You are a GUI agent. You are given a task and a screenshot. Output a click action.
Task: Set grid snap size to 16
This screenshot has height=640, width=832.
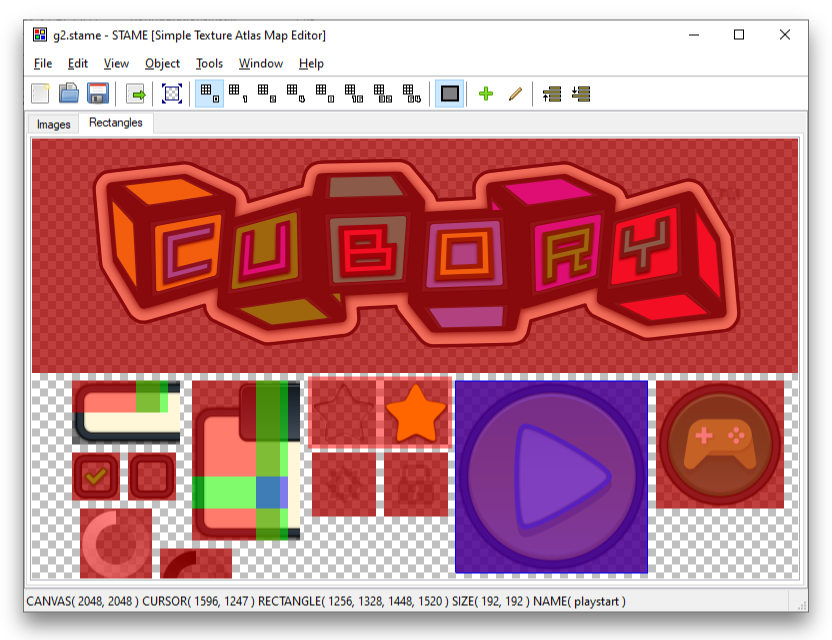click(353, 93)
